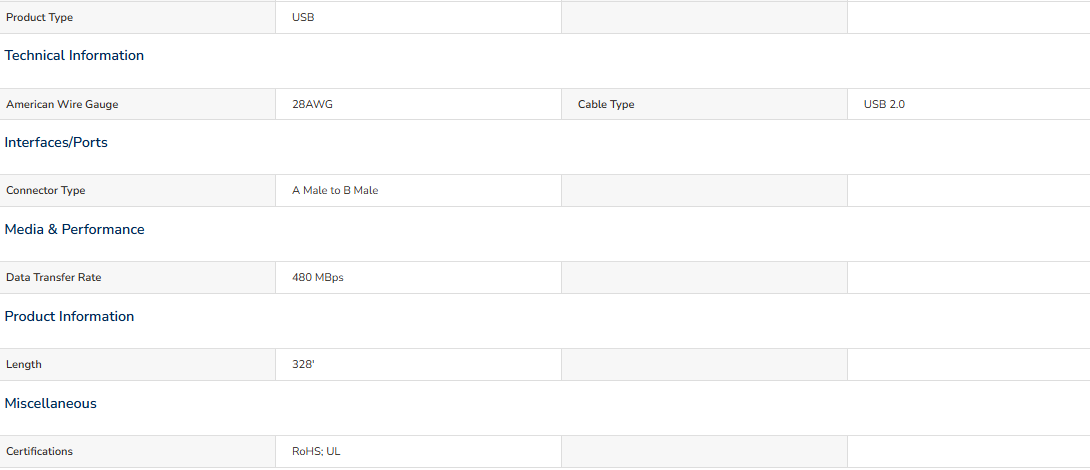Click the Media & Performance heading
Image resolution: width=1090 pixels, height=470 pixels.
(x=74, y=229)
